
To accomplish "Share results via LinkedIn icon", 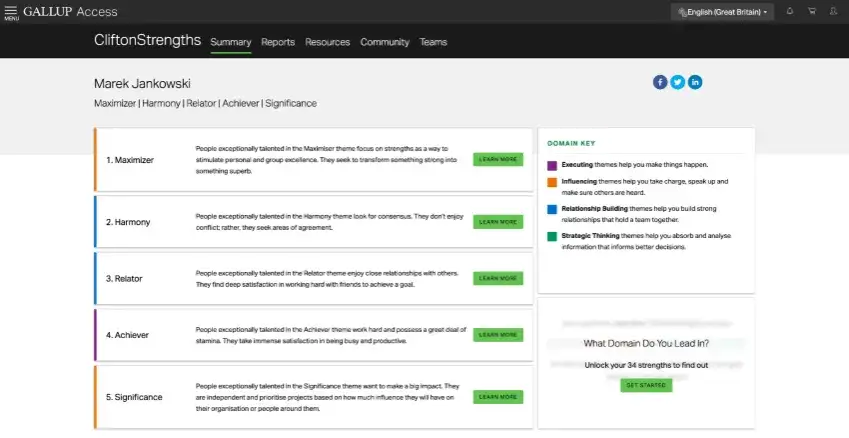I will click(x=695, y=82).
